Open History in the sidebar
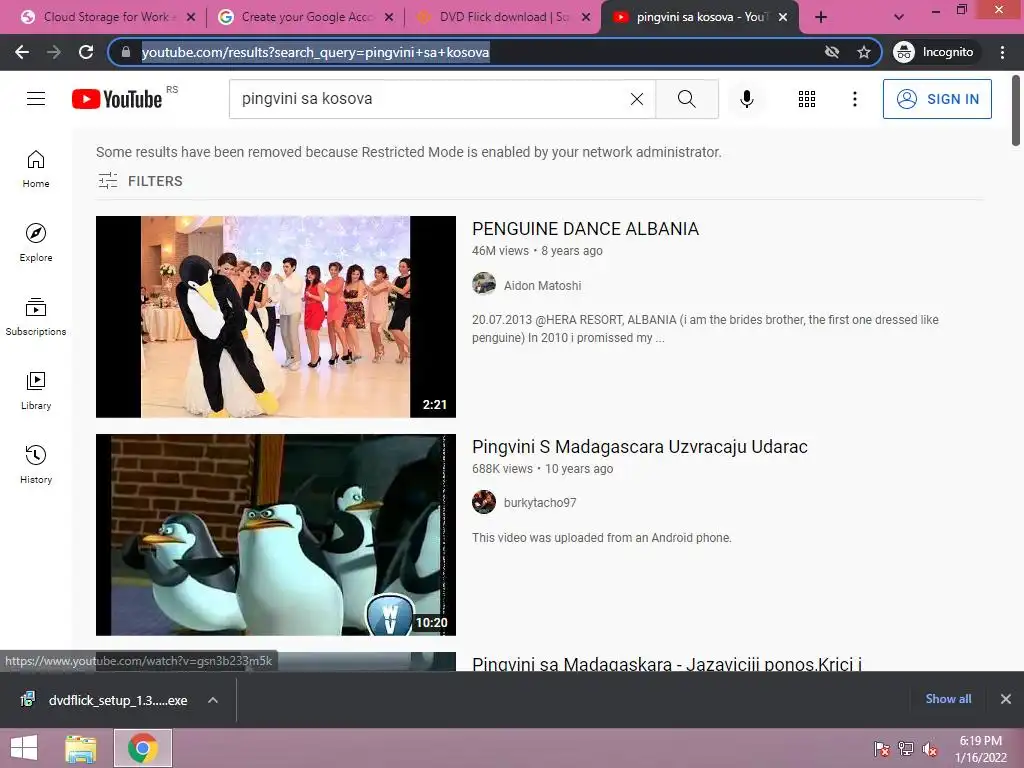Screen dimensions: 1024x768 click(36, 464)
